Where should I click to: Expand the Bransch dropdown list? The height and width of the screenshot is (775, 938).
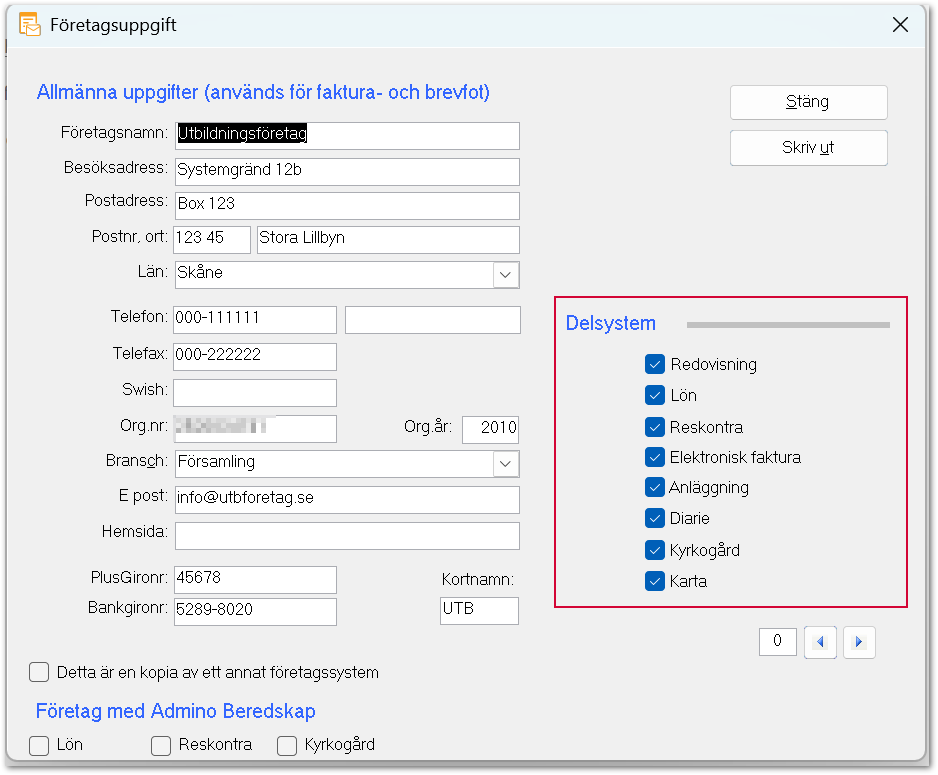pyautogui.click(x=507, y=464)
